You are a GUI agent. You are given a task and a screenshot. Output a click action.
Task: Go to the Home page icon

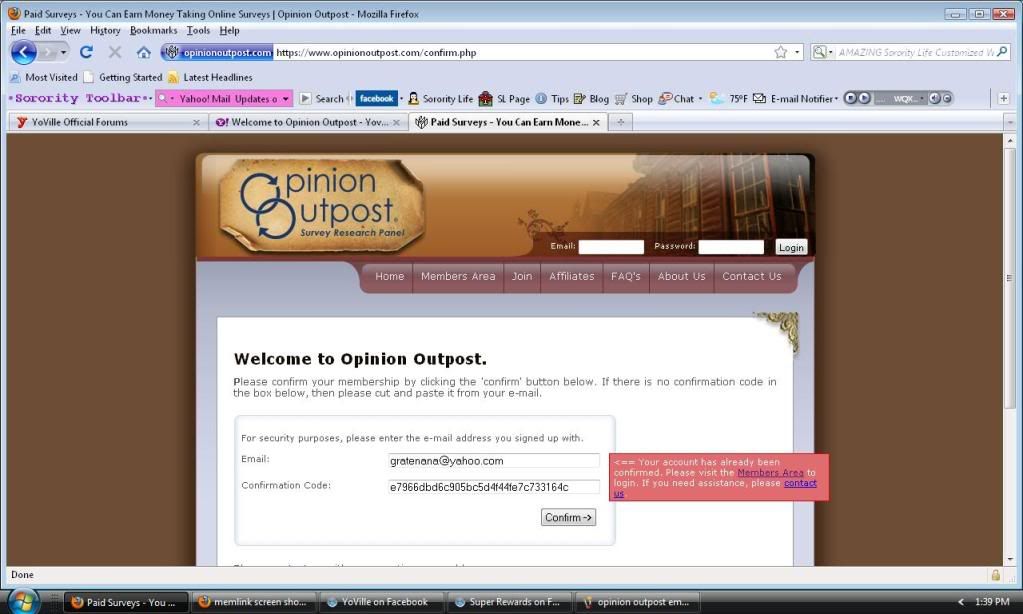144,52
